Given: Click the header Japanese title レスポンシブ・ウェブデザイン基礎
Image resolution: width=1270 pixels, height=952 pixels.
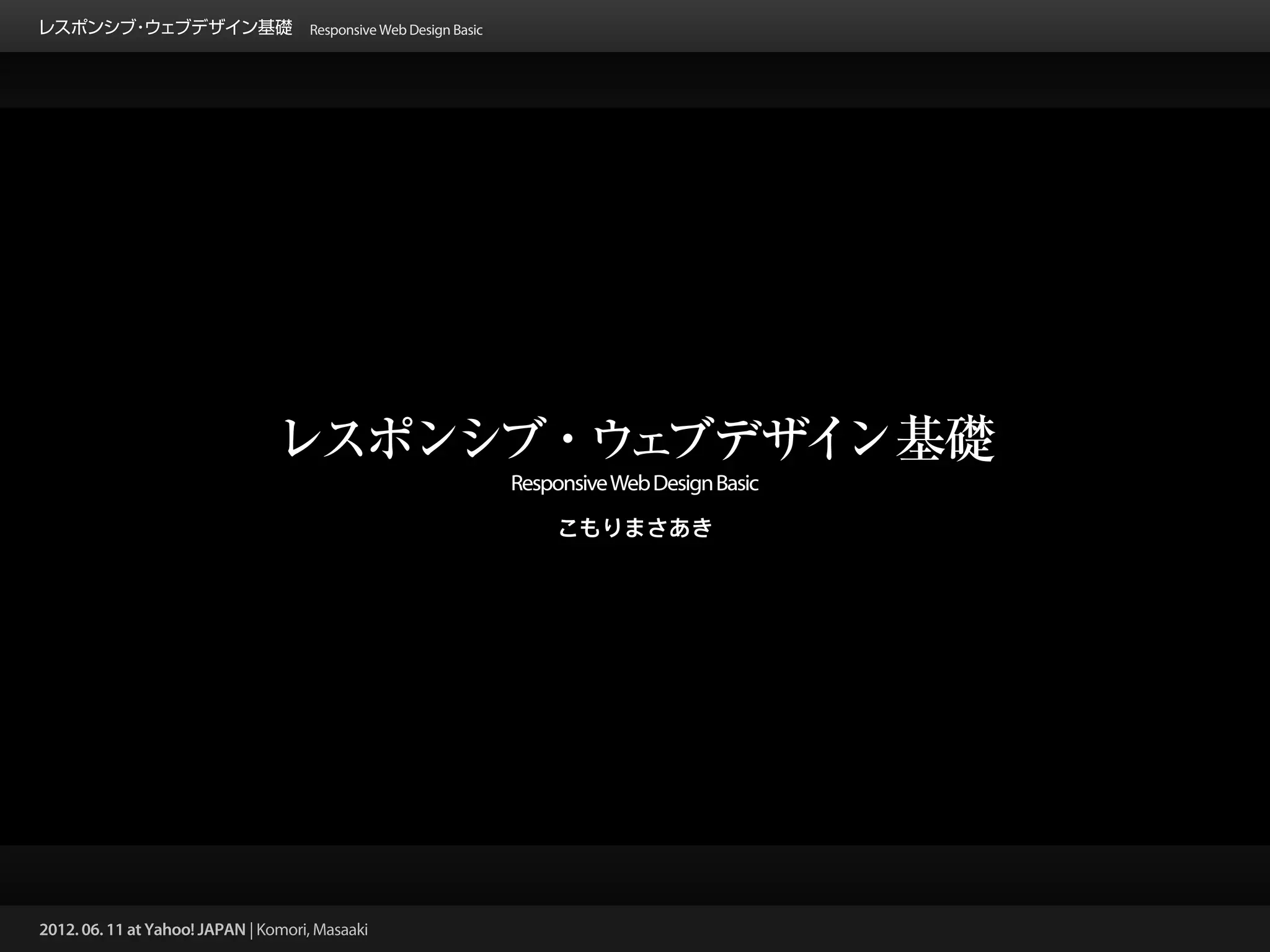Looking at the screenshot, I should point(165,29).
